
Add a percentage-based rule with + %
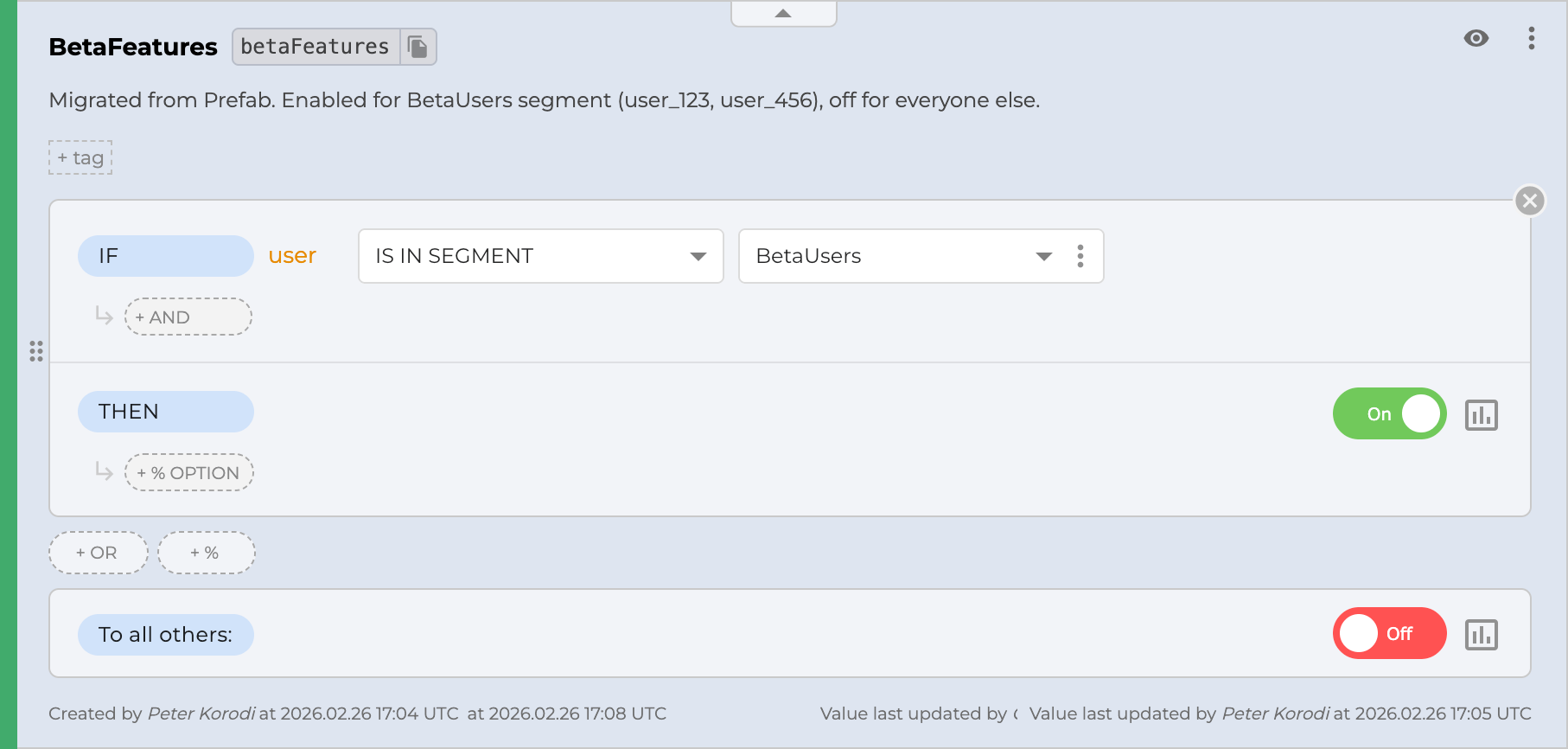(x=206, y=553)
